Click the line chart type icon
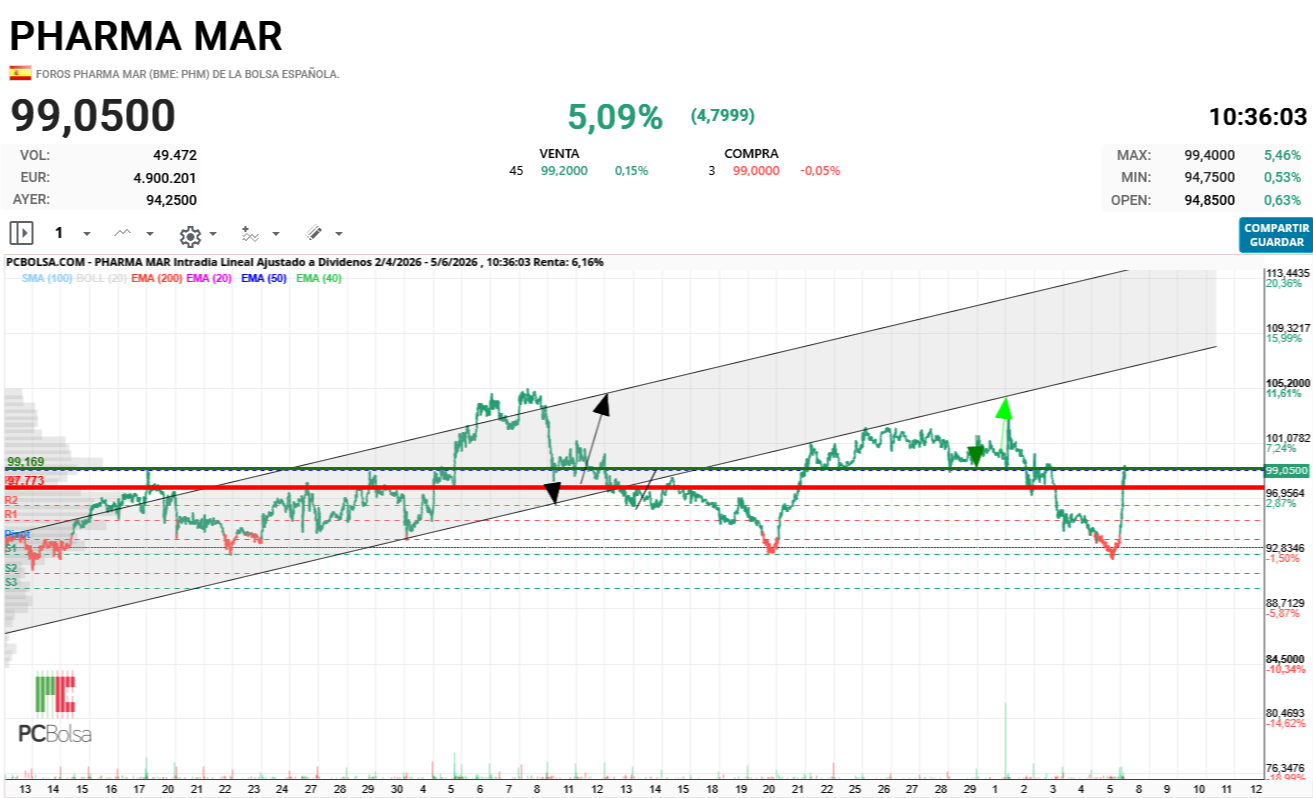 122,233
